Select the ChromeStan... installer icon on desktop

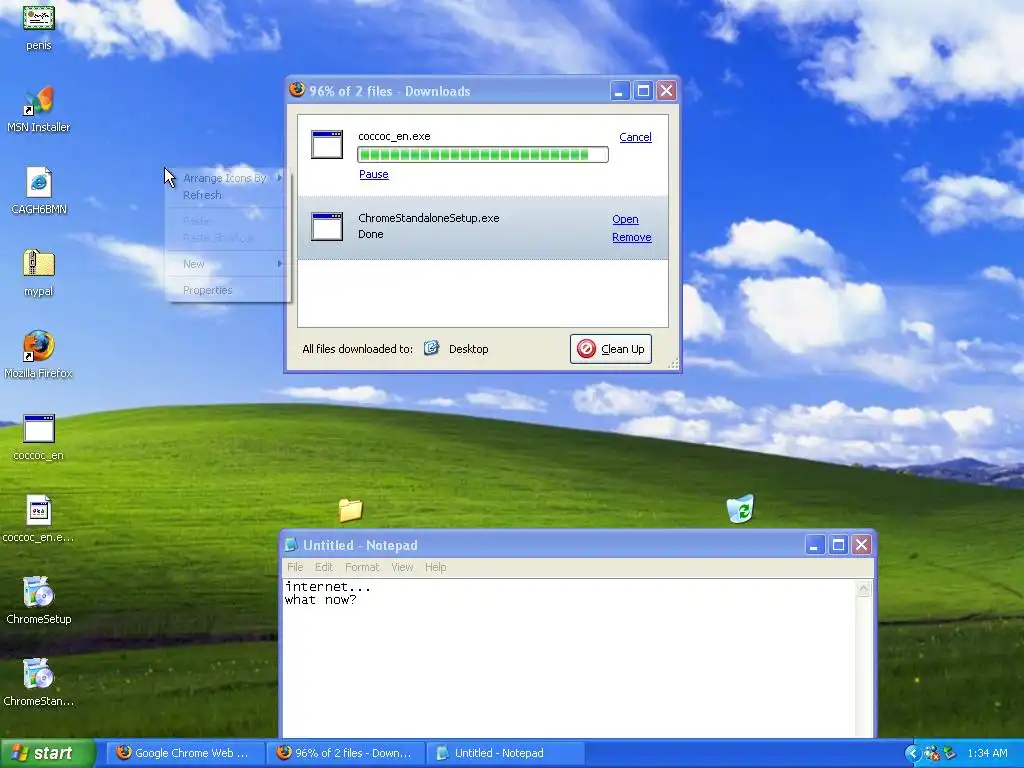coord(39,683)
